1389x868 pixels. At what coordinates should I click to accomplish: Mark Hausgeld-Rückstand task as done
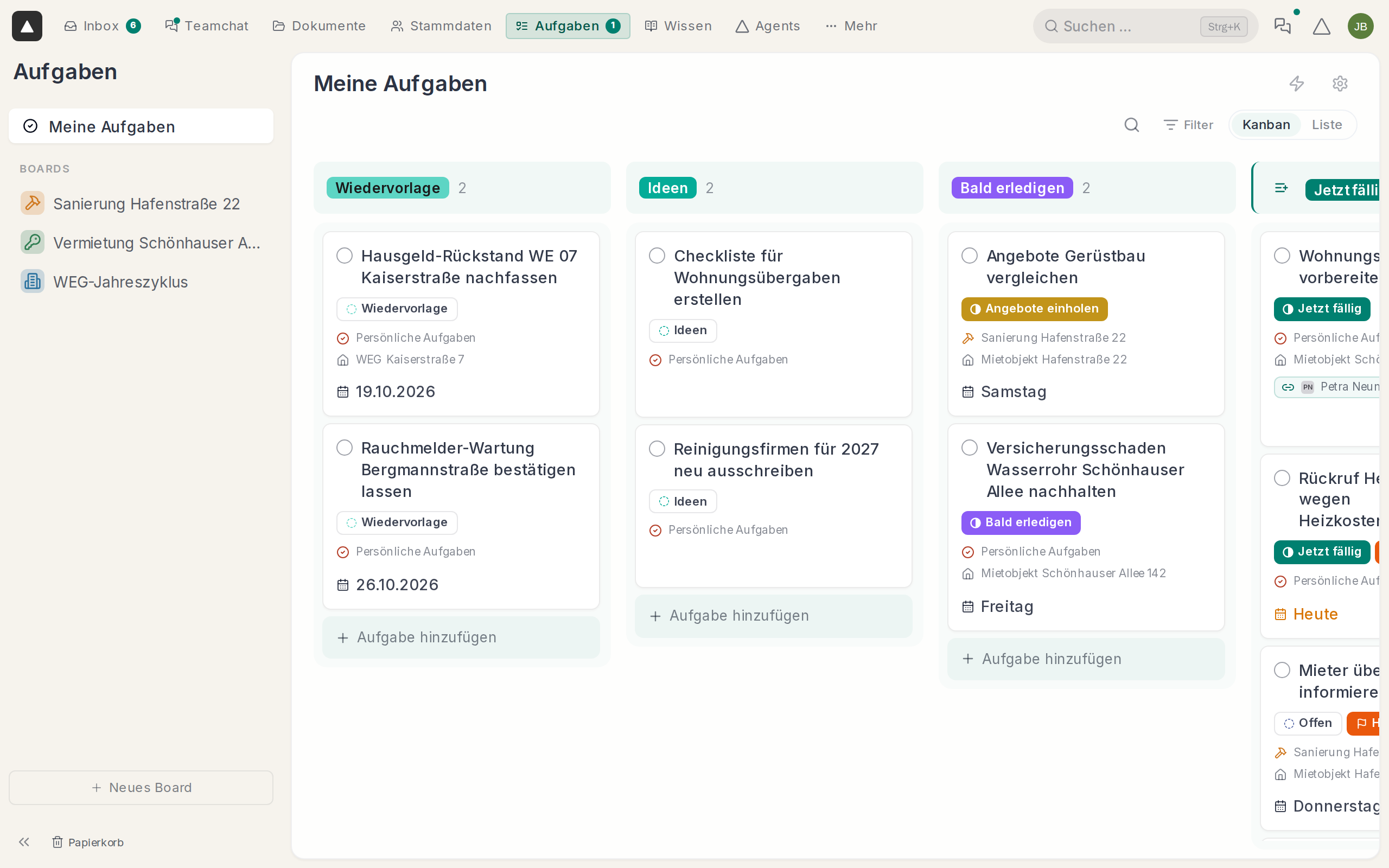click(x=345, y=256)
